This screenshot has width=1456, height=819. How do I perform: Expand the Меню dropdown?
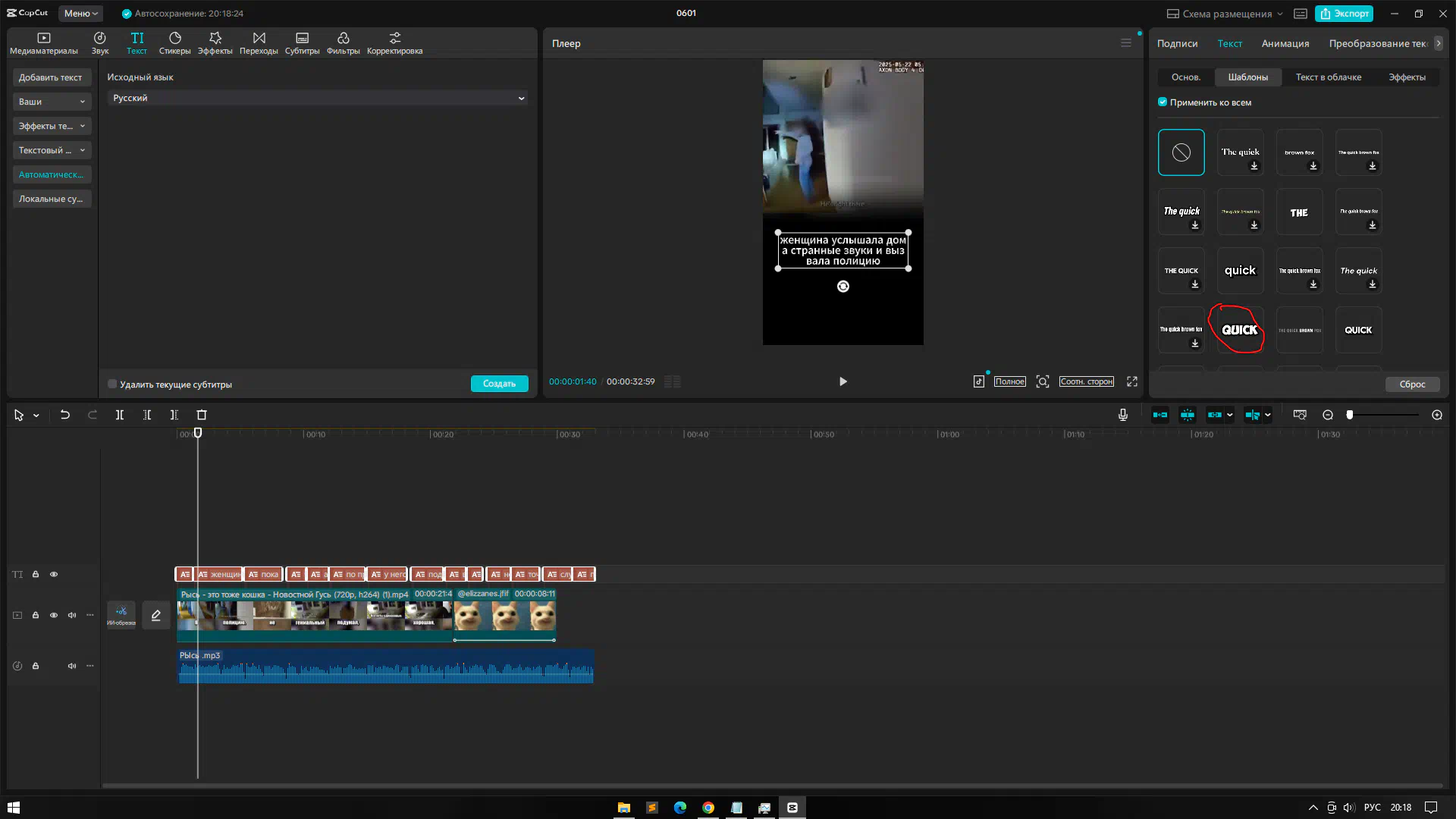(x=80, y=13)
